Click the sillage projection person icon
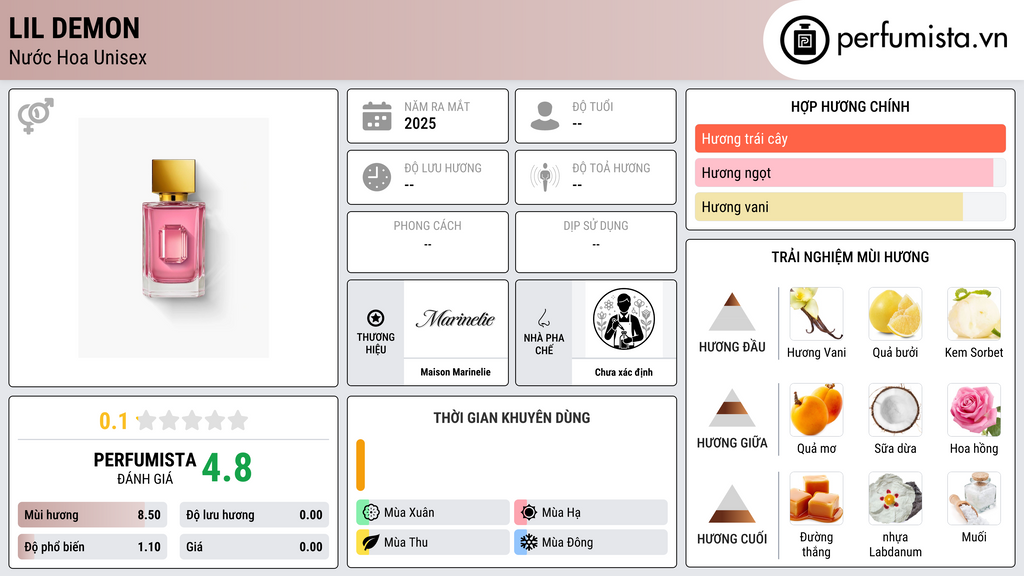 pos(545,178)
